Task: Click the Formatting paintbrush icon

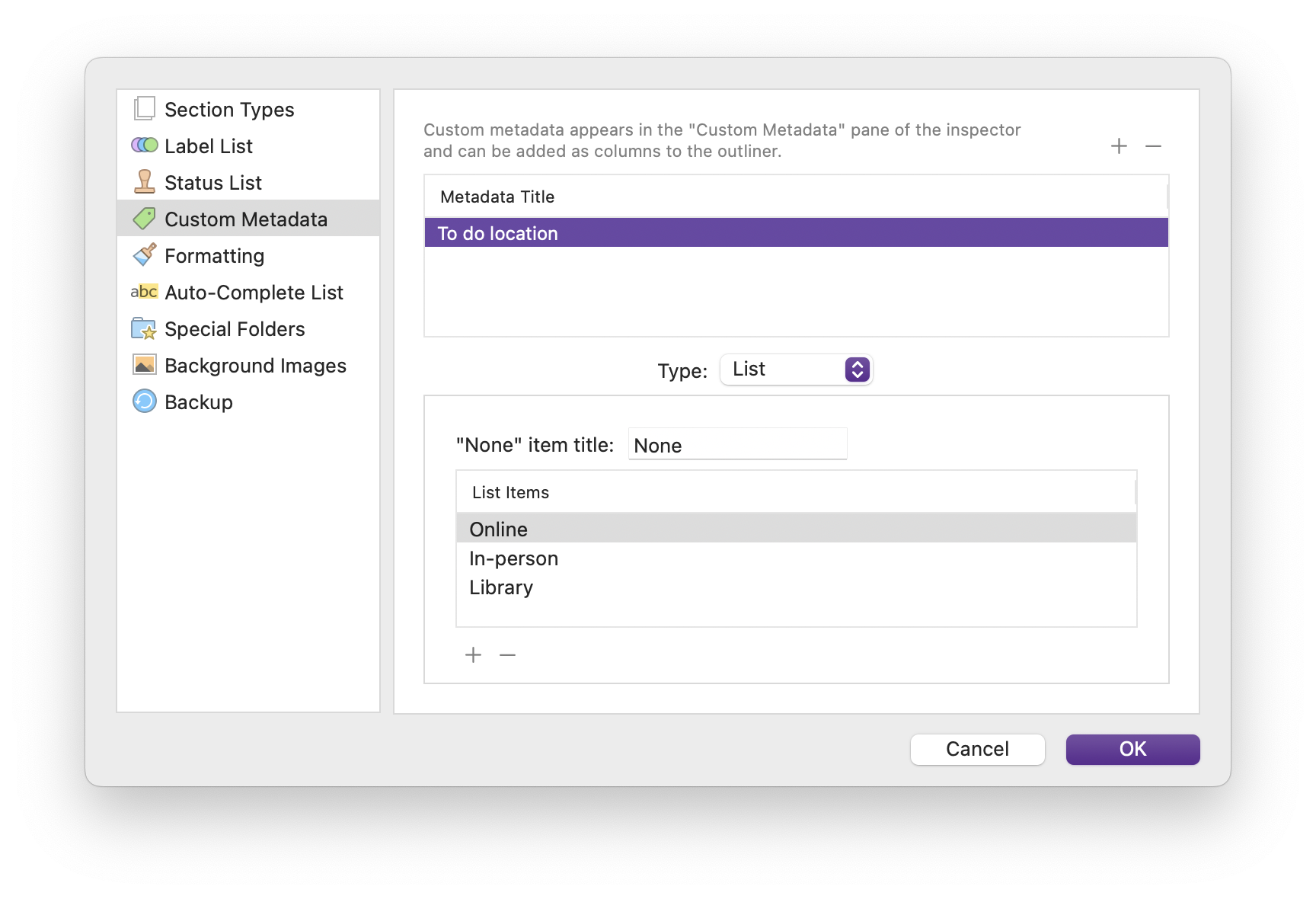Action: 144,255
